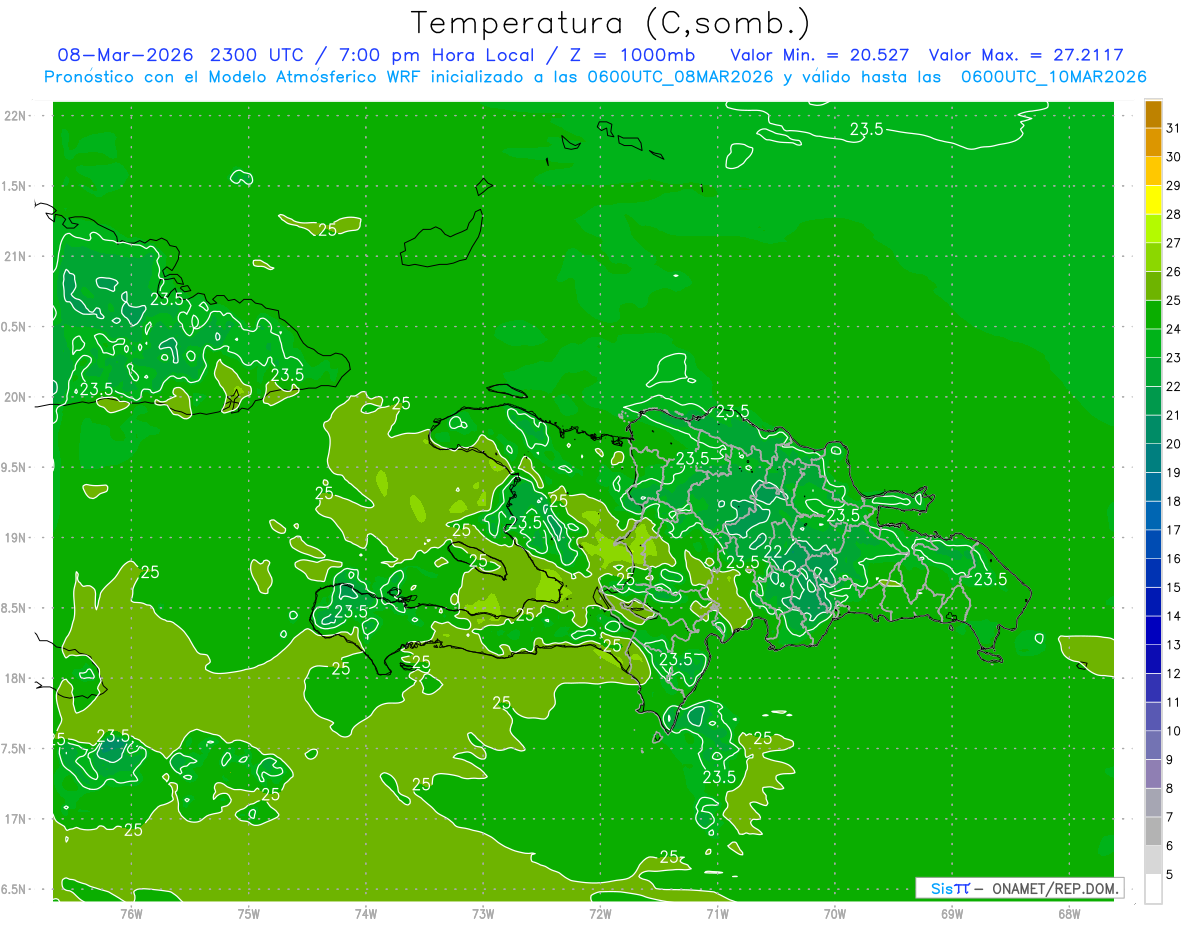
Task: Click the dark blue swatch between 13 and 14
Action: coord(1153,631)
